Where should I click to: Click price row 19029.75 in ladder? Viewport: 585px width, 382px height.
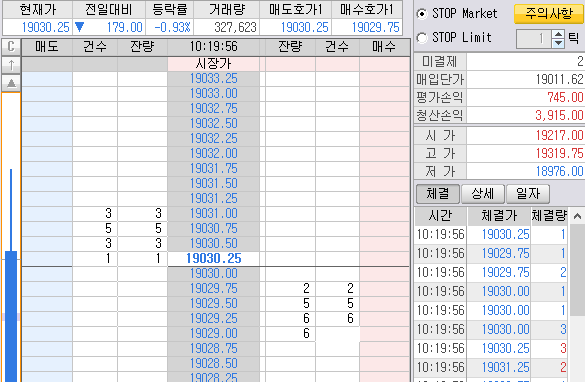pyautogui.click(x=213, y=288)
